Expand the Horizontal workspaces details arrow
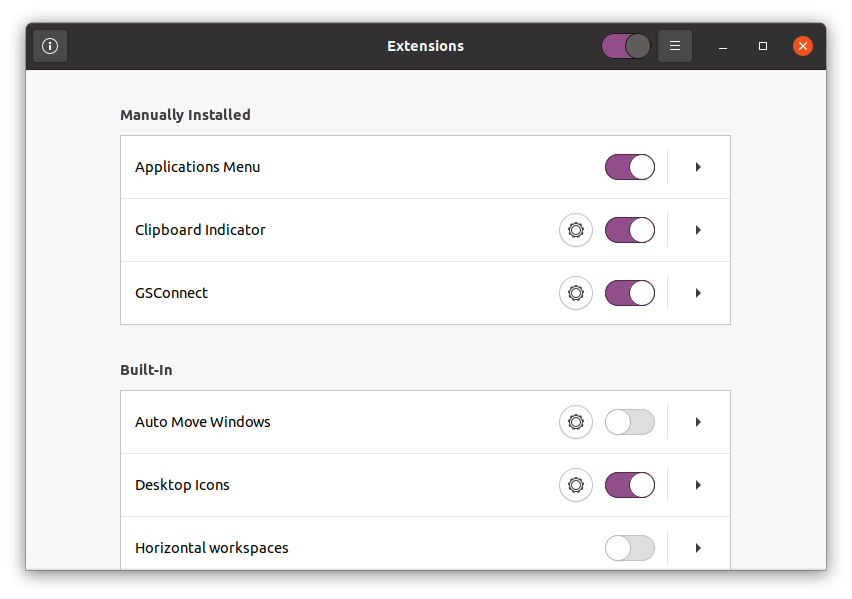This screenshot has width=852, height=599. (x=698, y=548)
